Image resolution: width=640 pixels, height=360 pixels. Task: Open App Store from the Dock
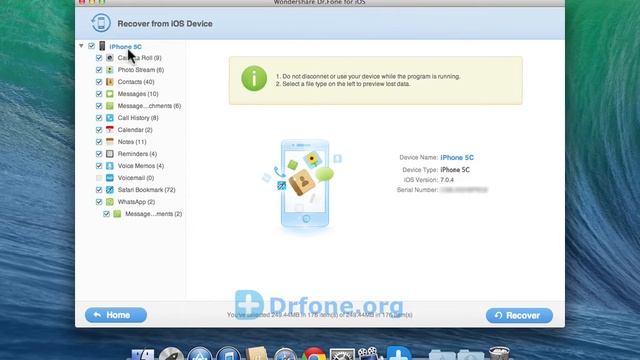(x=200, y=354)
